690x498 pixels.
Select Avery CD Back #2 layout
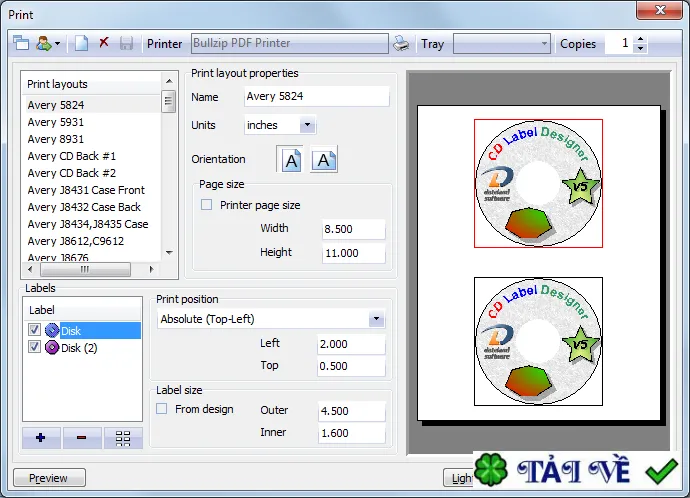point(92,173)
